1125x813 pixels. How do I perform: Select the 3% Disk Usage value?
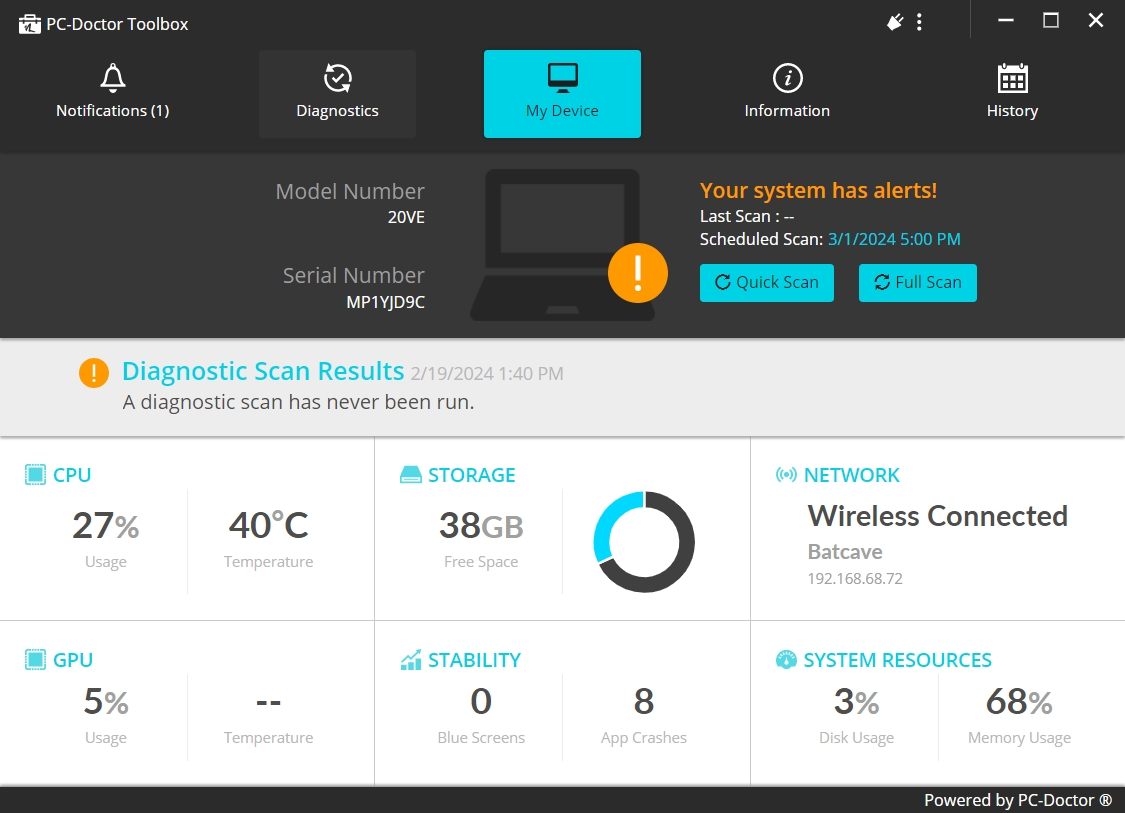click(x=857, y=701)
